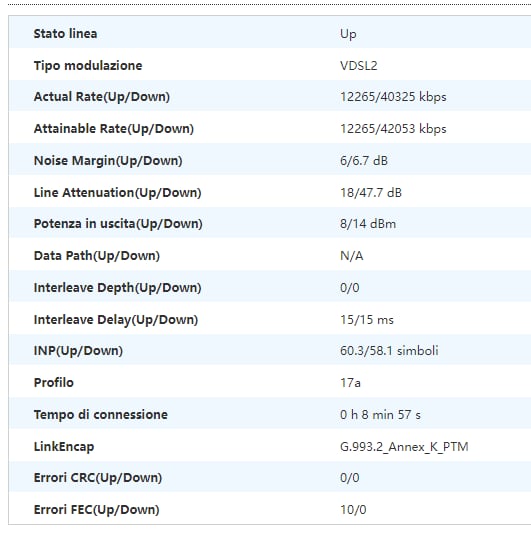Select the Potenza in uscita(Up/Down) label
531x540 pixels.
click(x=118, y=224)
